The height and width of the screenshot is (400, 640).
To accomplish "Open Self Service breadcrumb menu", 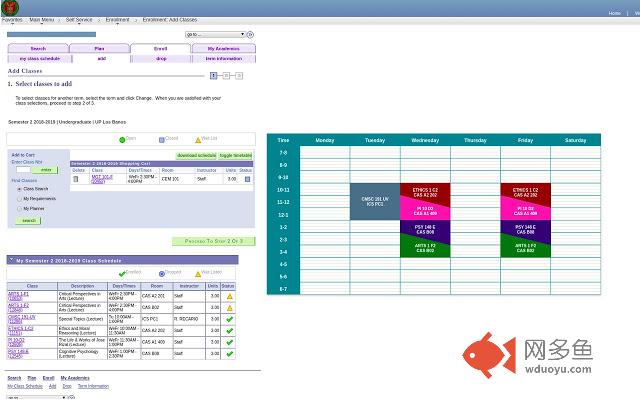I will pyautogui.click(x=79, y=20).
